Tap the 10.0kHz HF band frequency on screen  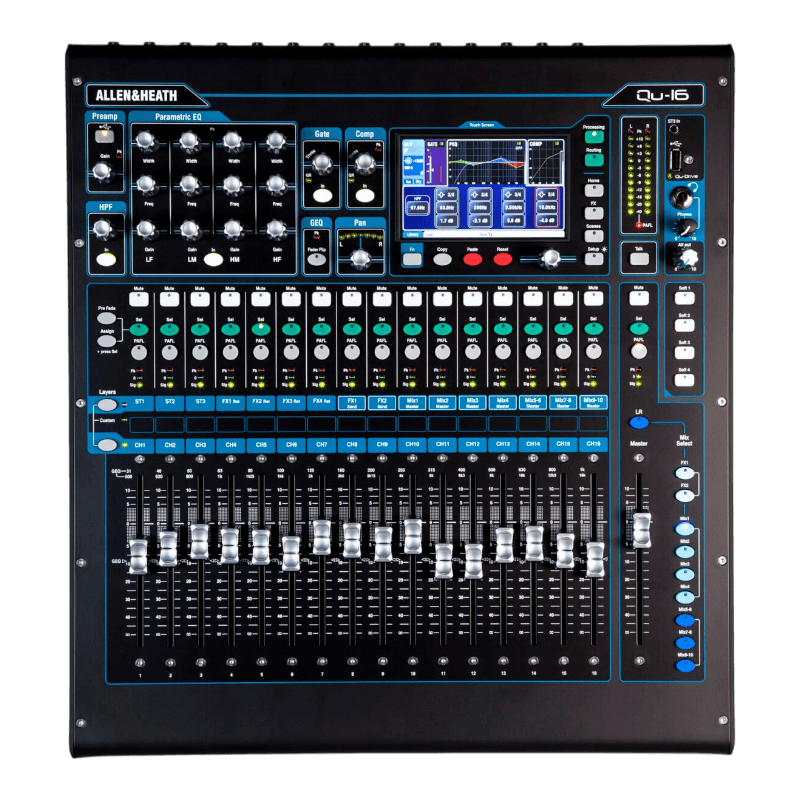point(546,208)
